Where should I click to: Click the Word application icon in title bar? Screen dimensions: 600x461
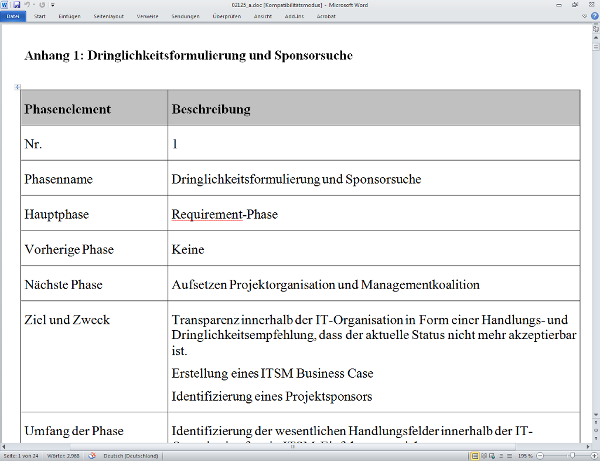(x=5, y=5)
